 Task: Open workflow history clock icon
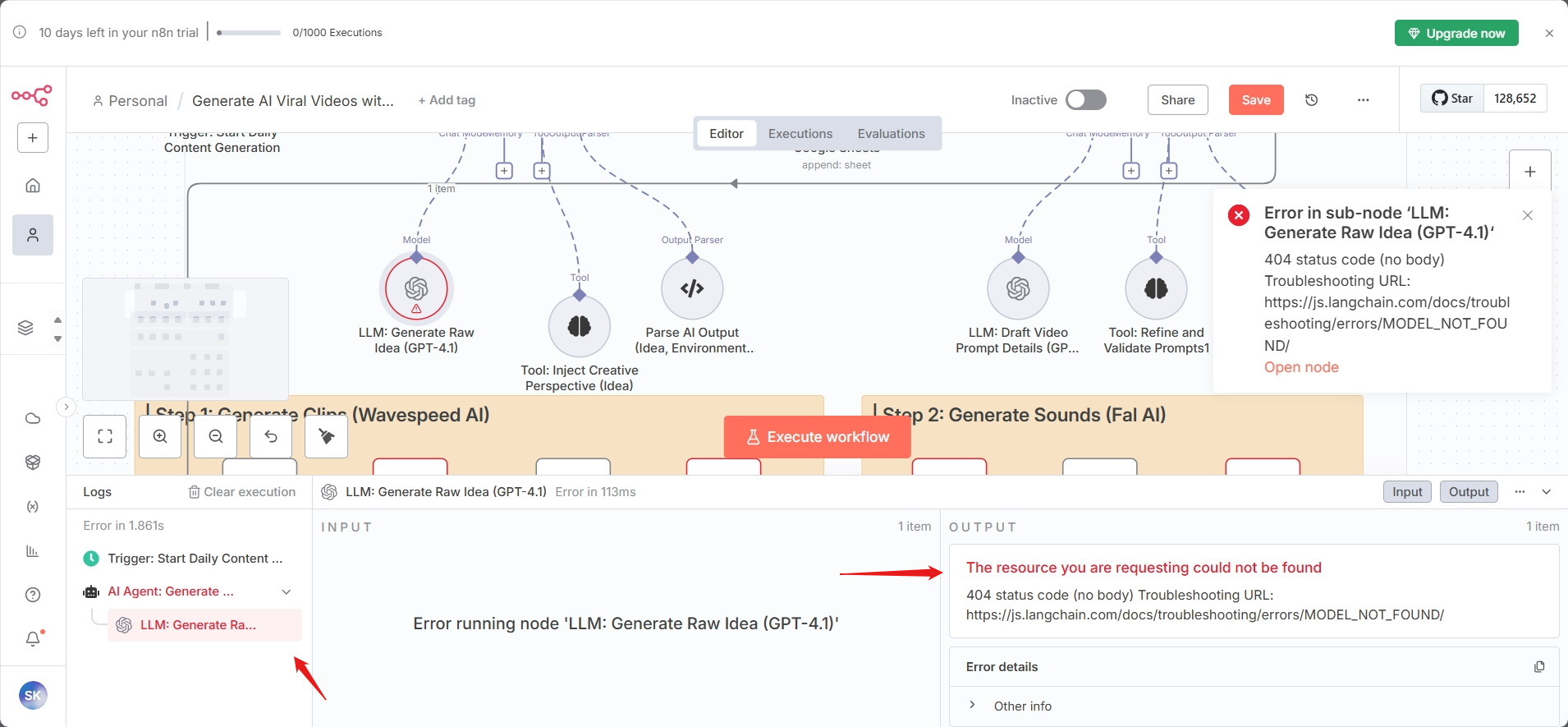point(1312,100)
